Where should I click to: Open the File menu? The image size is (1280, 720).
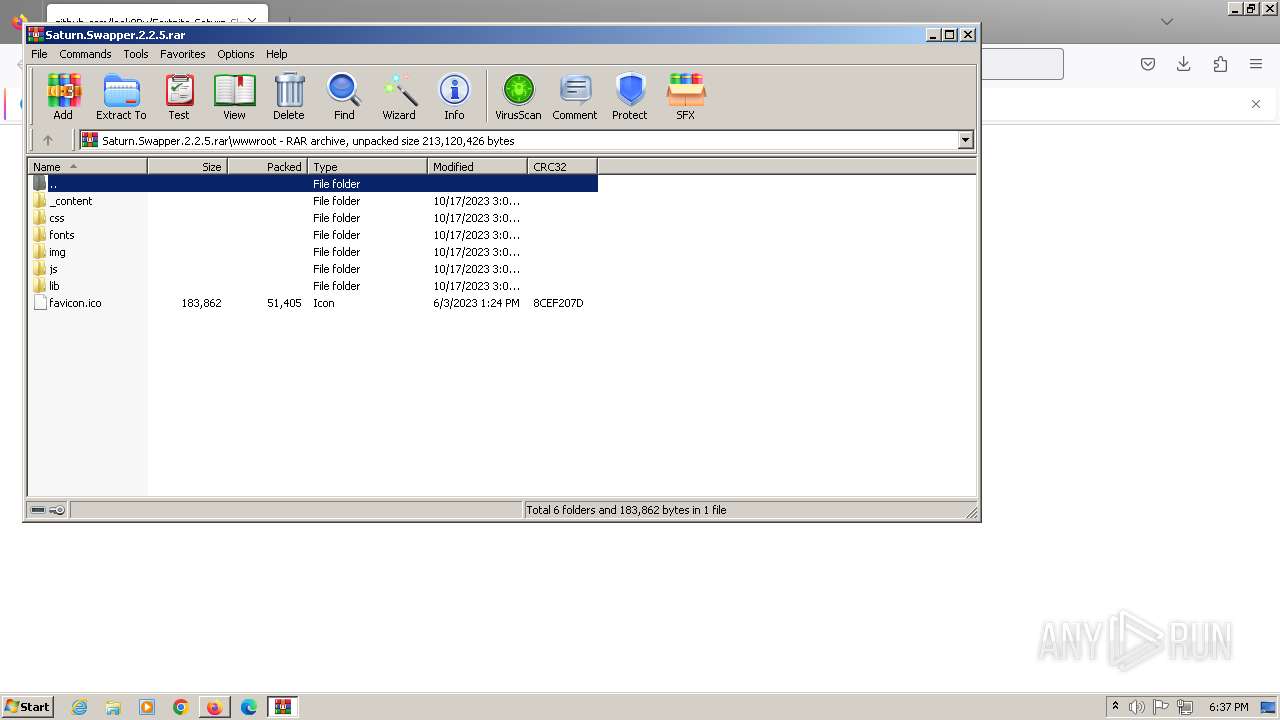(39, 54)
